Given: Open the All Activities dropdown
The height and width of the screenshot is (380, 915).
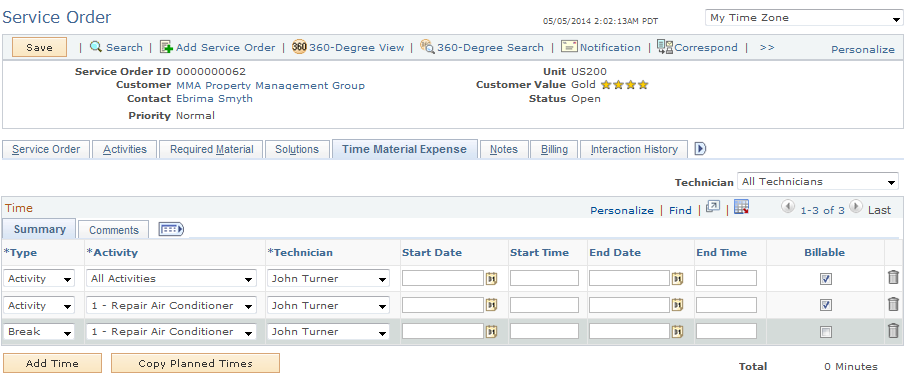Looking at the screenshot, I should point(172,278).
